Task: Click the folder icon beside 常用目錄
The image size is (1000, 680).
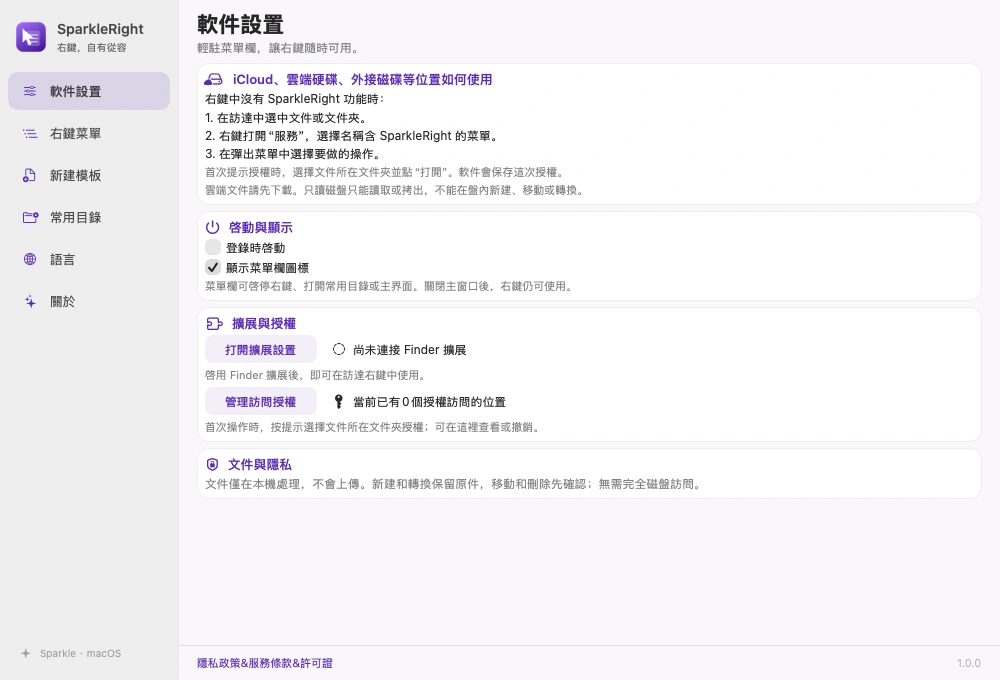Action: coord(31,218)
